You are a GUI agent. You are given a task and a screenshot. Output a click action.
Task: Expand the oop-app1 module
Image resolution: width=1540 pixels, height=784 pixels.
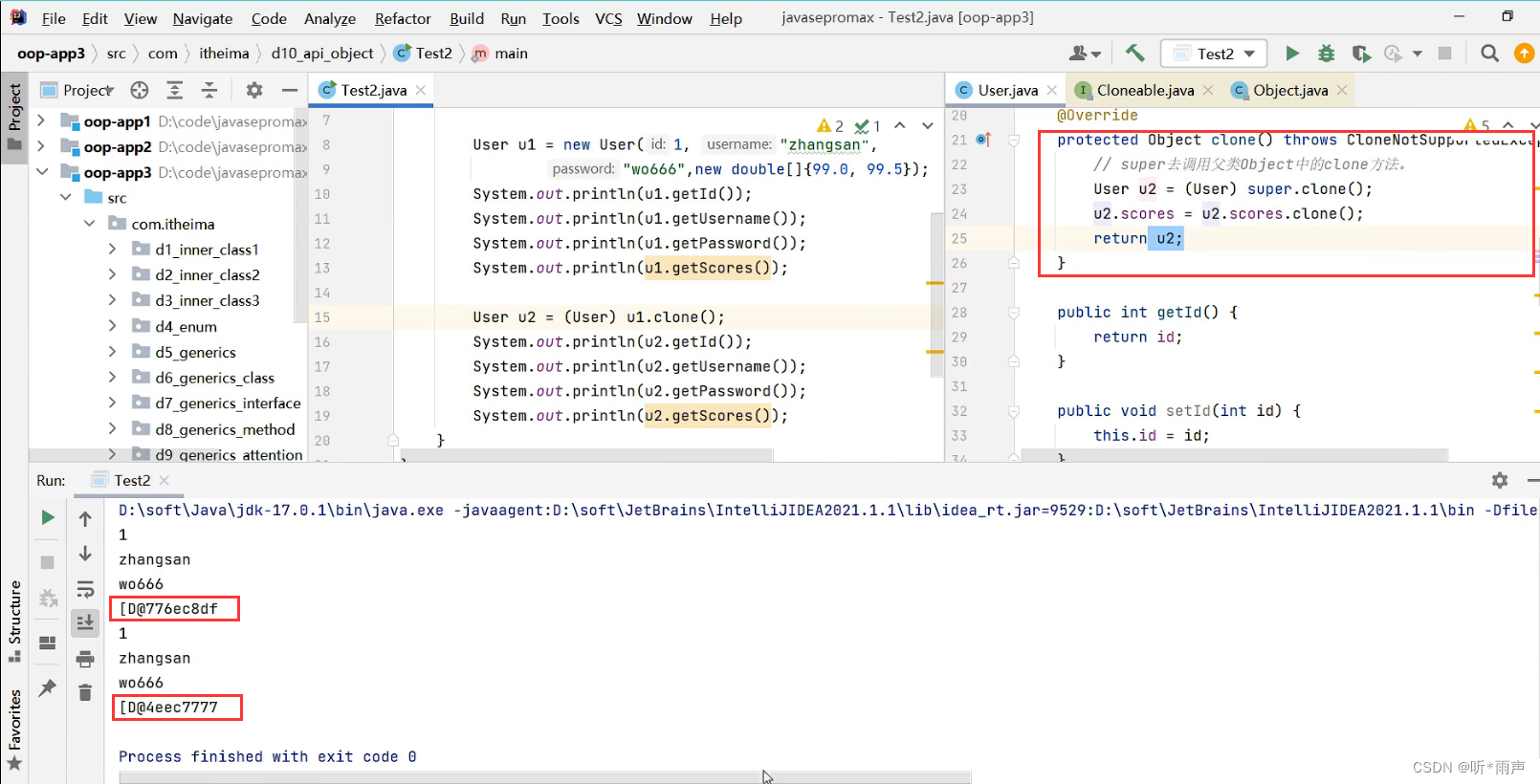point(41,121)
